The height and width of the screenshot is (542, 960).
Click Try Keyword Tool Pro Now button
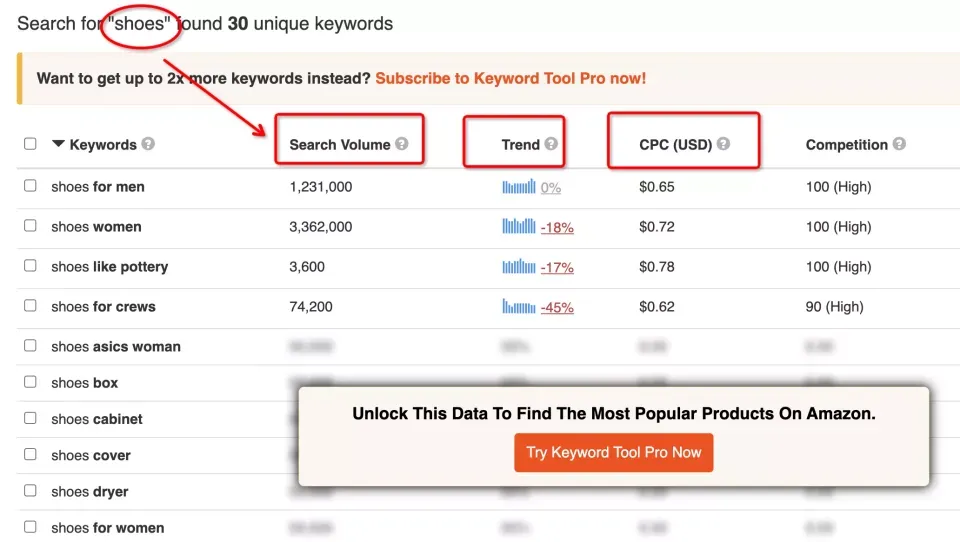click(613, 453)
